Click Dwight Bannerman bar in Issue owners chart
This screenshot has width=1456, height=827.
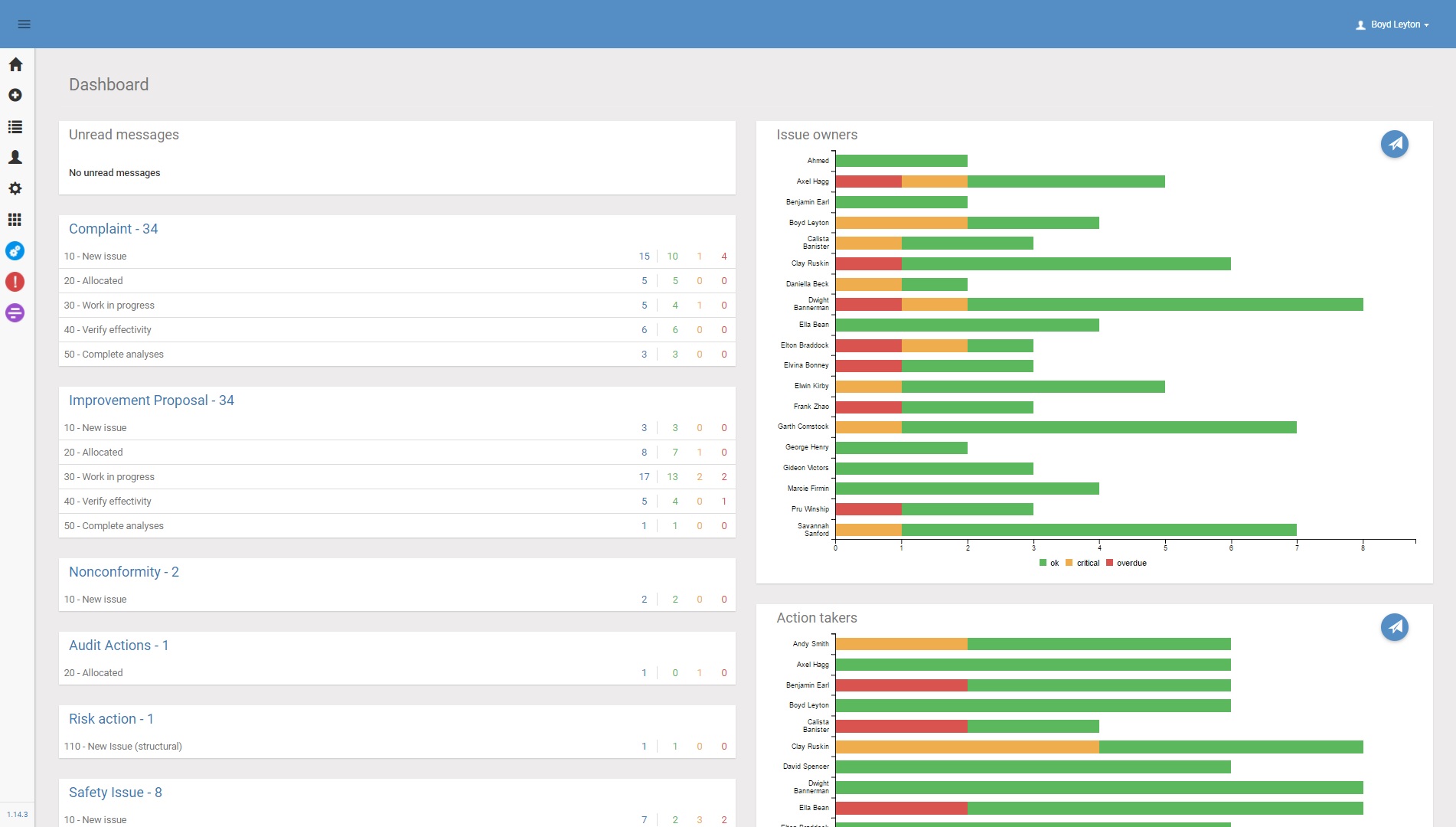coord(1099,305)
